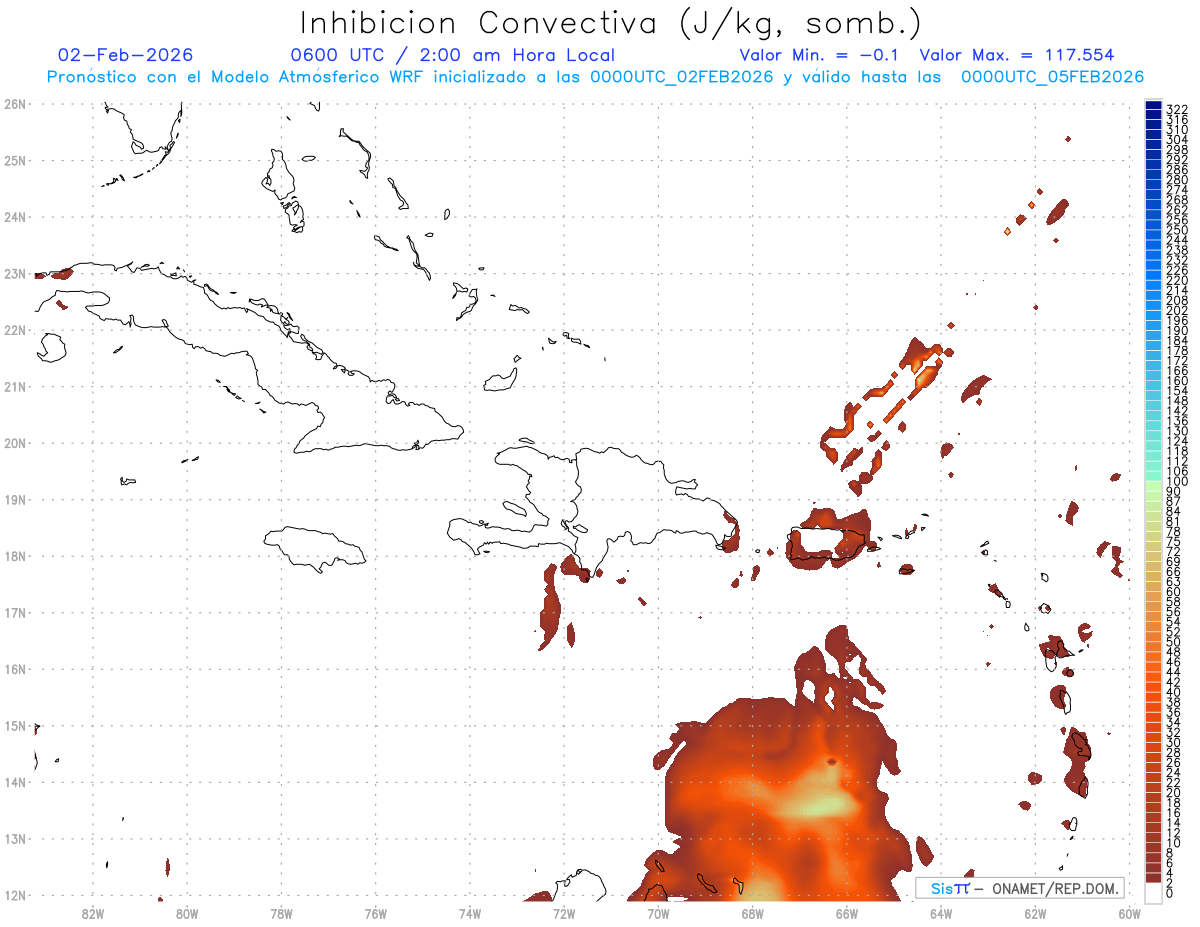Click the '66W' longitude label

(x=847, y=912)
